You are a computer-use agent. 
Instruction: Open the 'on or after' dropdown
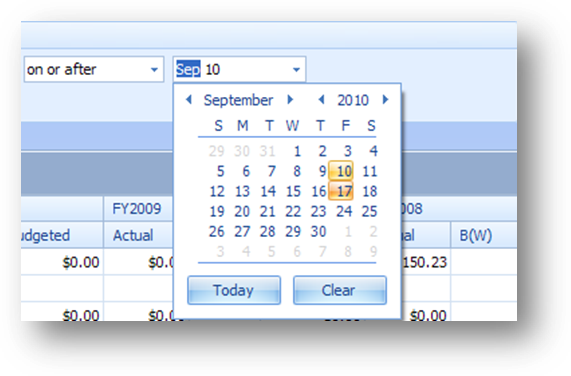coord(154,70)
